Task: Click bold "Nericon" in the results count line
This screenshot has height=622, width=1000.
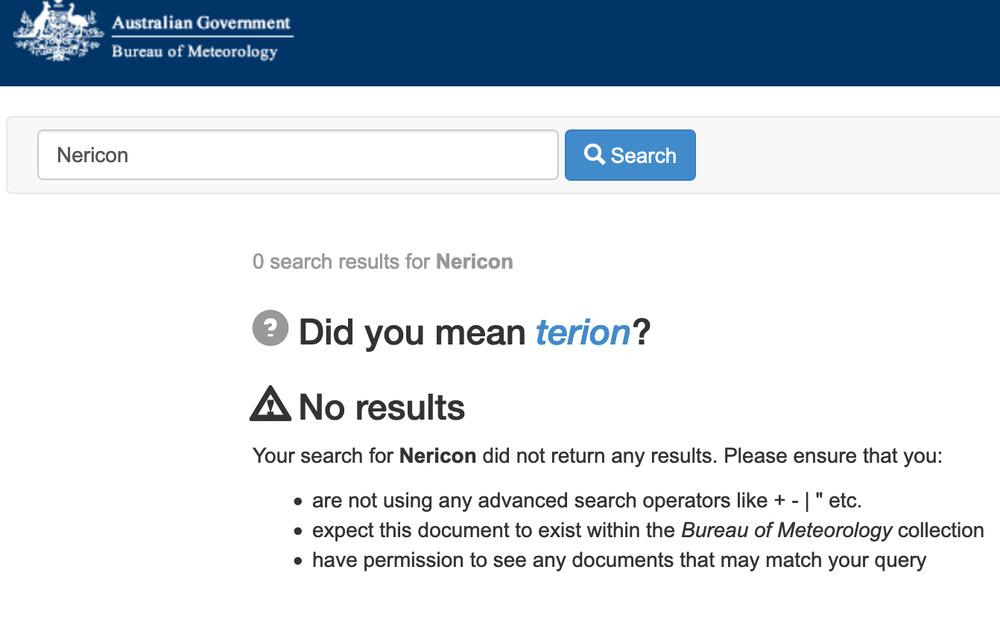Action: pyautogui.click(x=474, y=262)
